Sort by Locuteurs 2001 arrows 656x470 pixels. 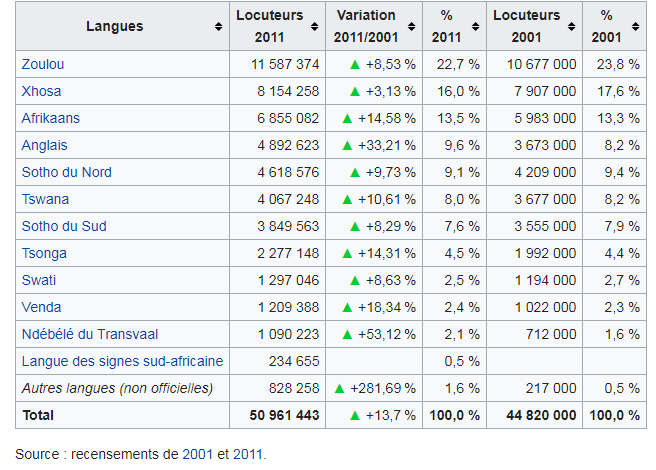tap(571, 27)
